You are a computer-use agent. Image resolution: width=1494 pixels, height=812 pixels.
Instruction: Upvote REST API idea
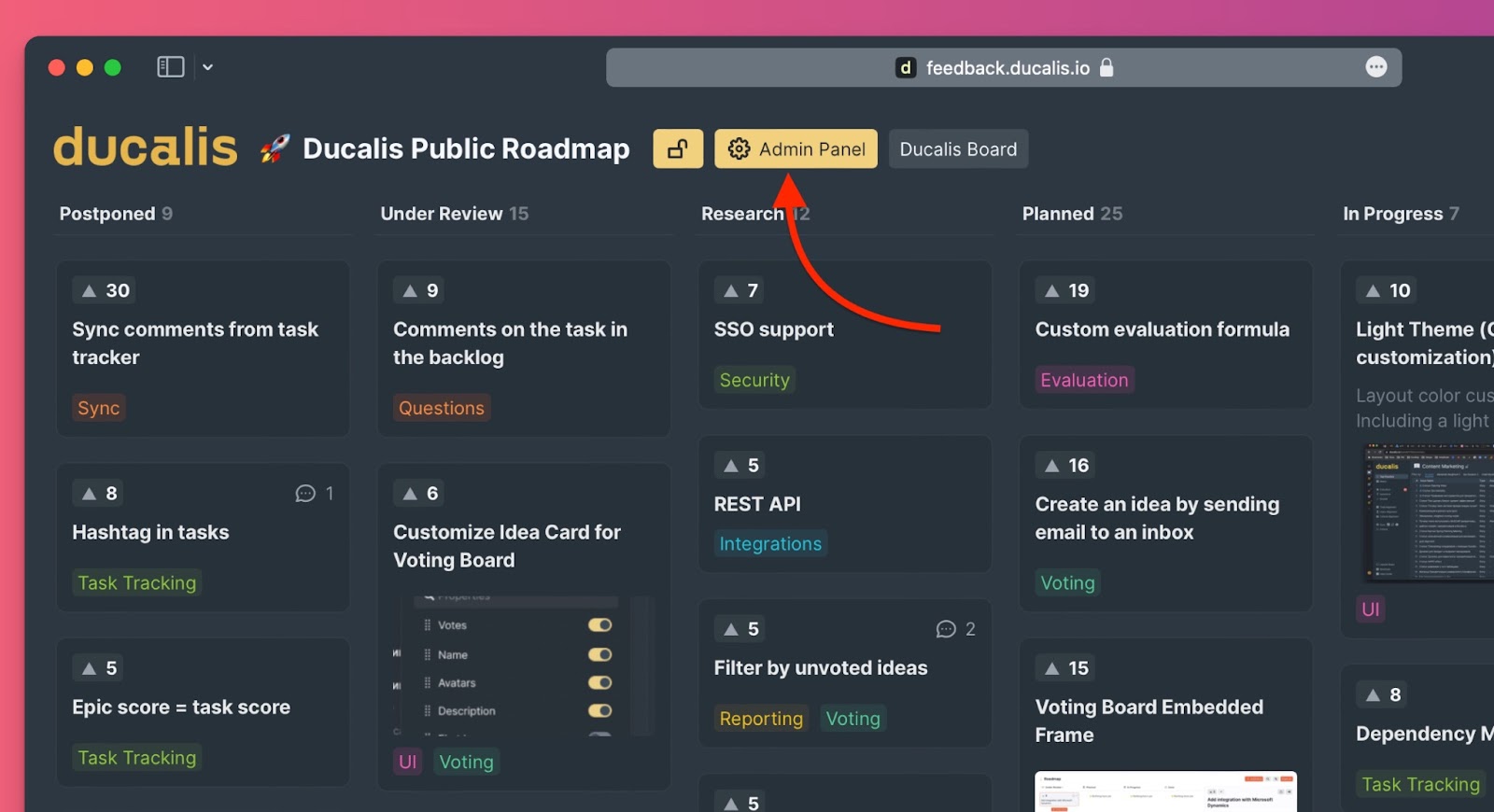[x=740, y=465]
